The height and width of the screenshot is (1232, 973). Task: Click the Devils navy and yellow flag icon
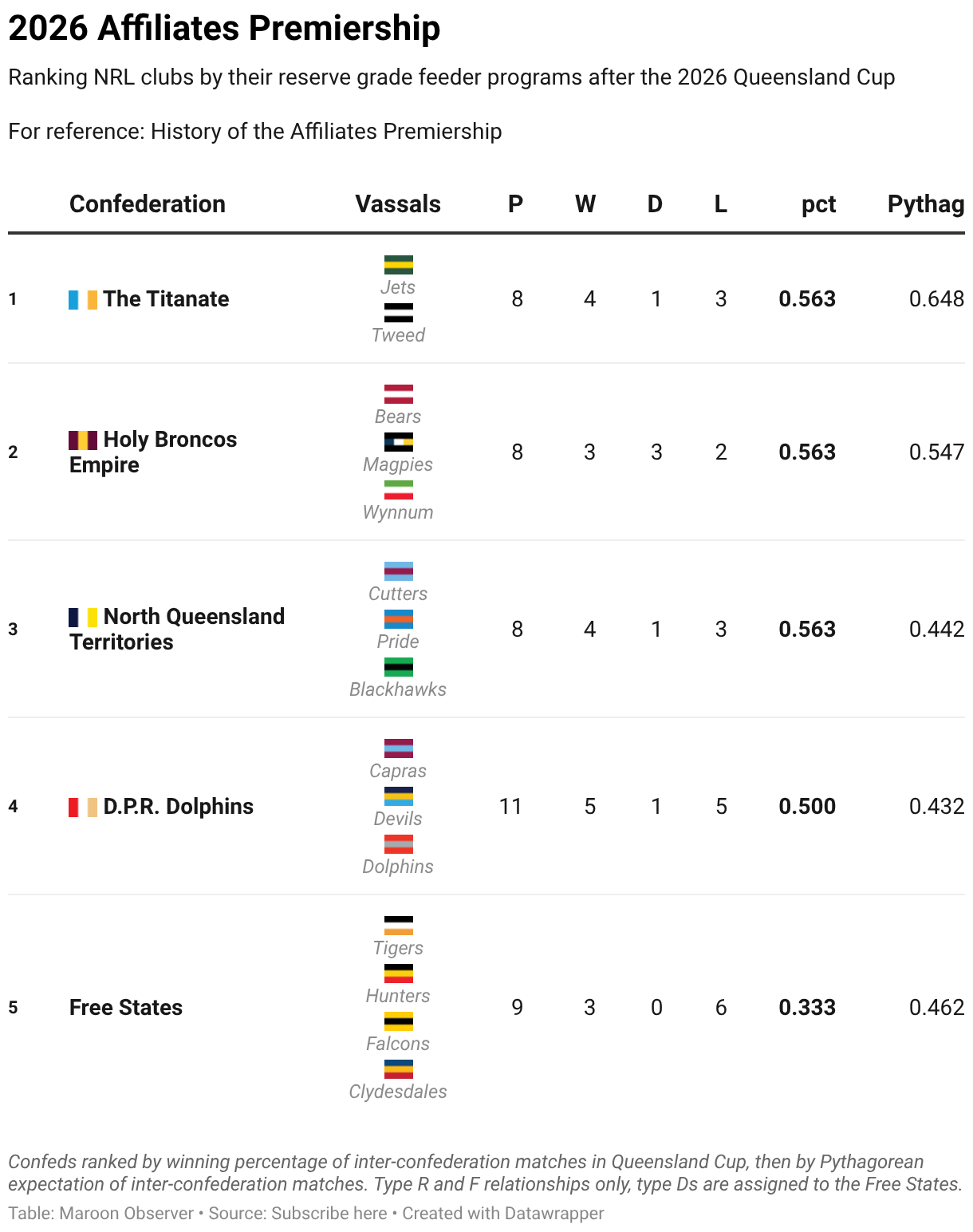pos(398,796)
